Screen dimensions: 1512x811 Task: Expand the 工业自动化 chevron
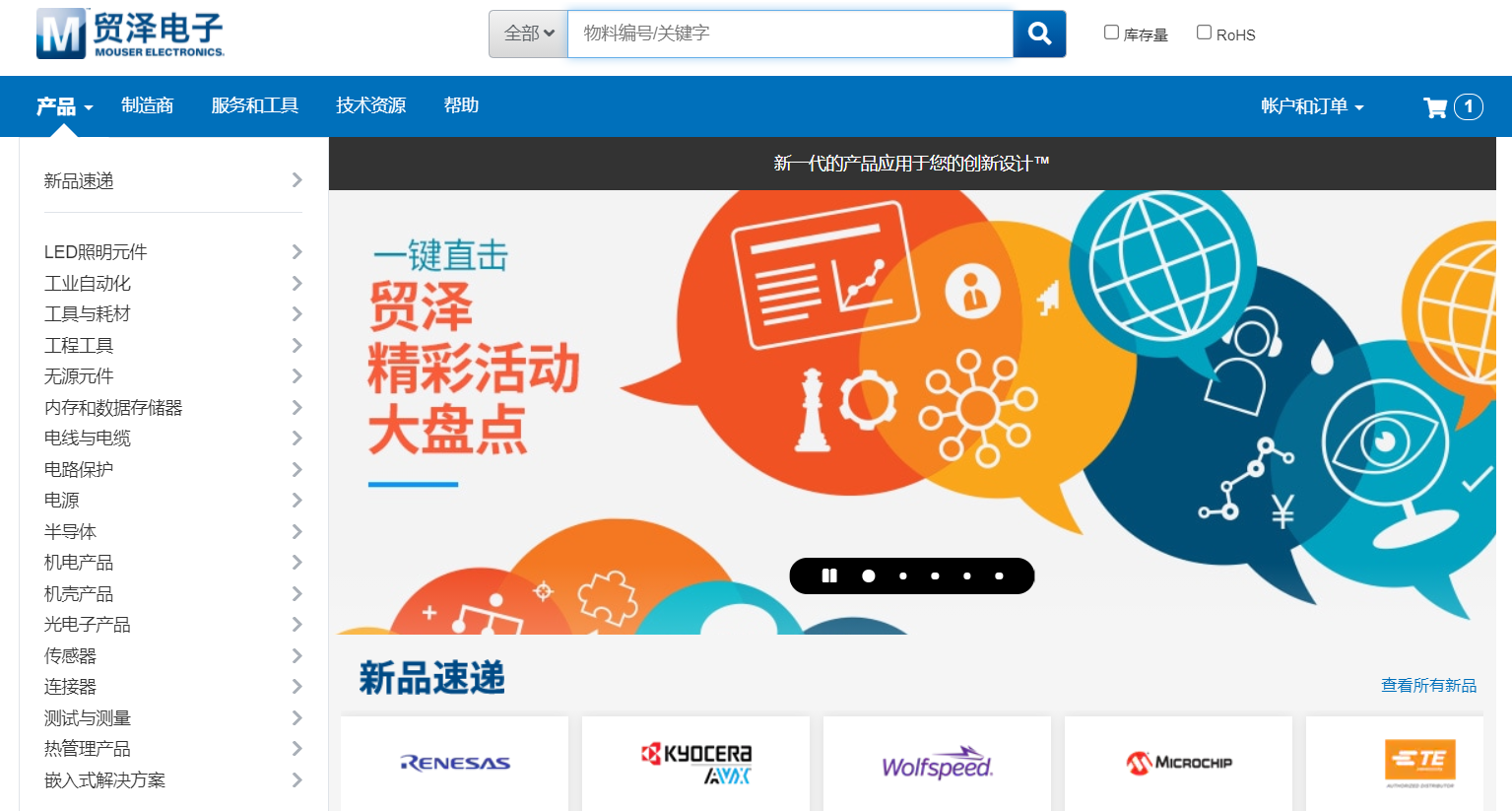[296, 284]
